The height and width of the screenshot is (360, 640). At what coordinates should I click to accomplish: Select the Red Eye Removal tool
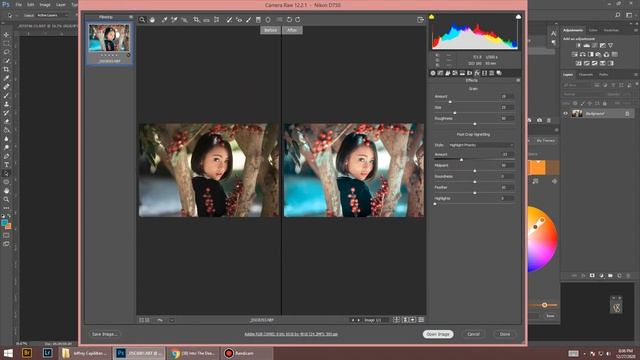pyautogui.click(x=239, y=20)
